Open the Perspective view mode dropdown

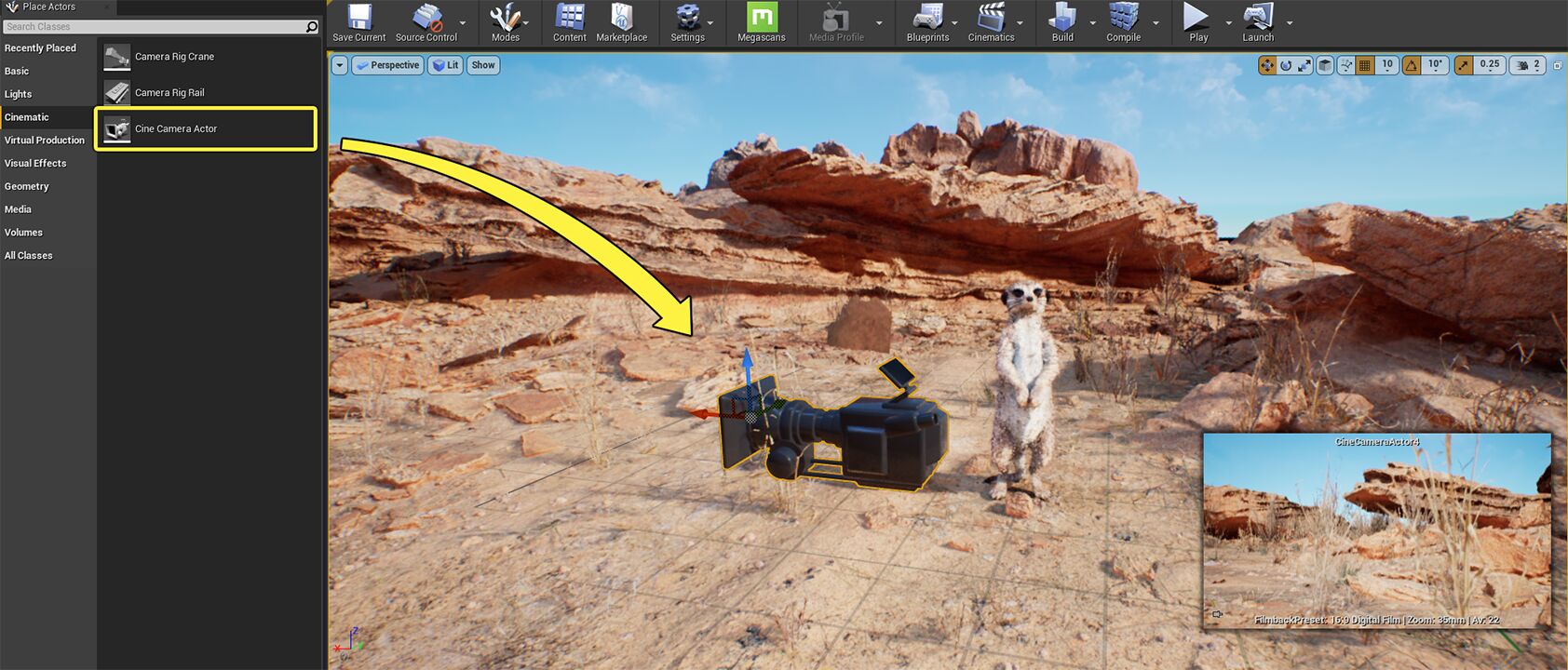point(388,65)
